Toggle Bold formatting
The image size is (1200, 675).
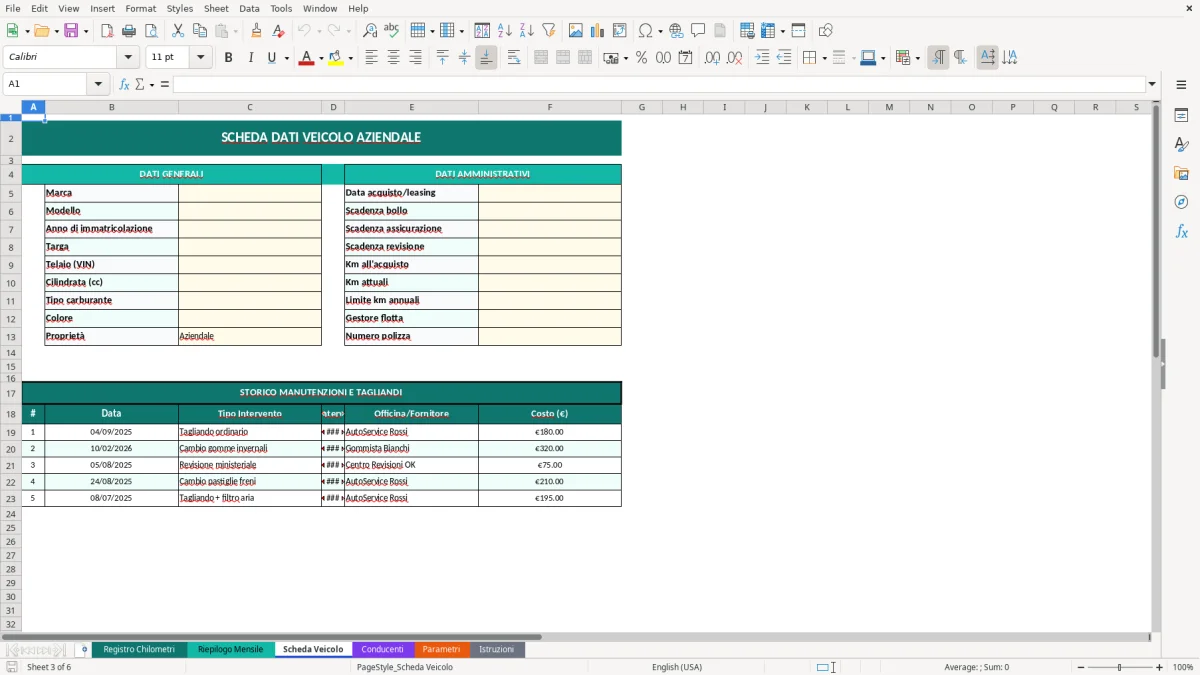[228, 58]
